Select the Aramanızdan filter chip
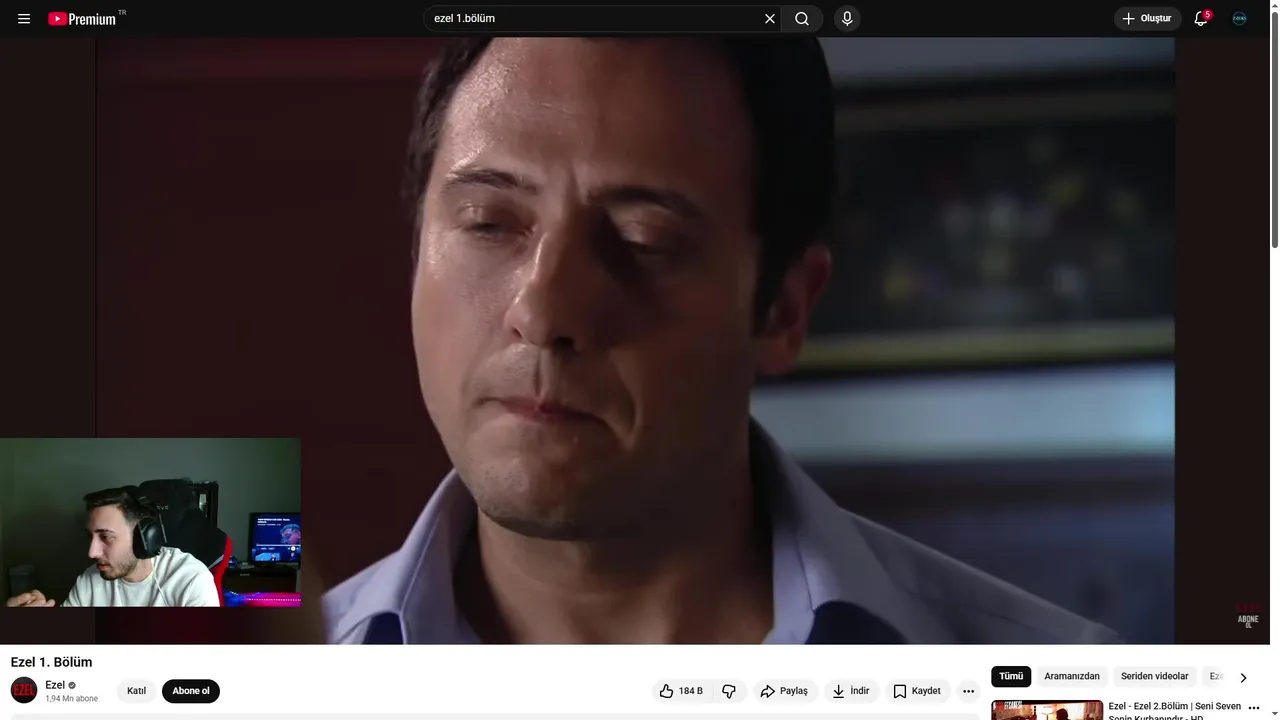 1072,677
